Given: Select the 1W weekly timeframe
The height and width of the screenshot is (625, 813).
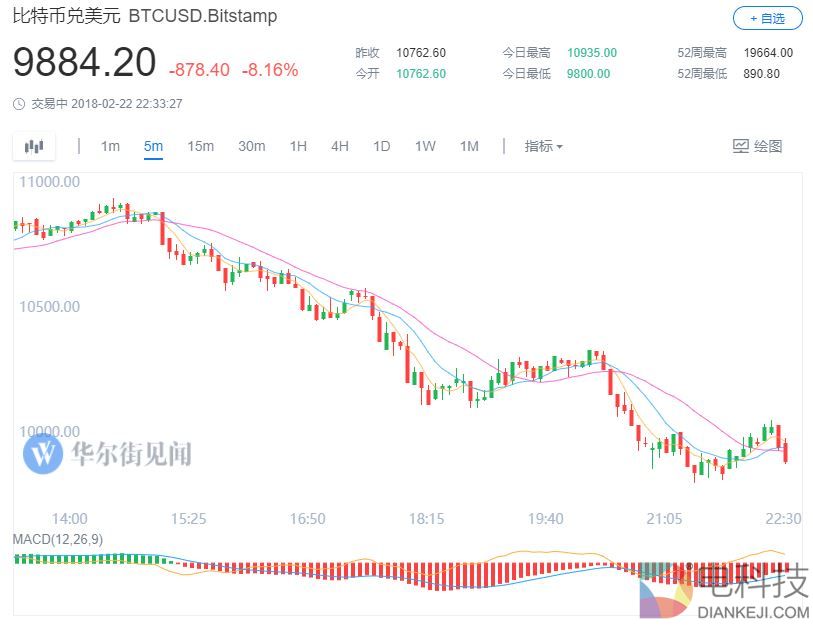Looking at the screenshot, I should click(425, 147).
